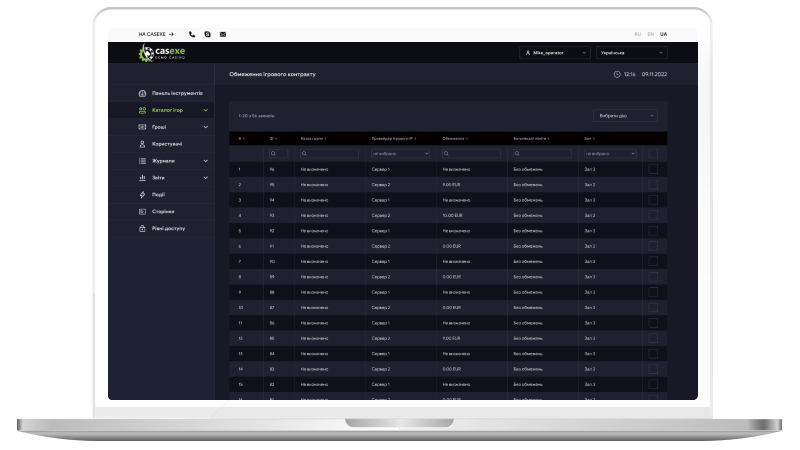Check the checkbox for row 1

coord(653,169)
